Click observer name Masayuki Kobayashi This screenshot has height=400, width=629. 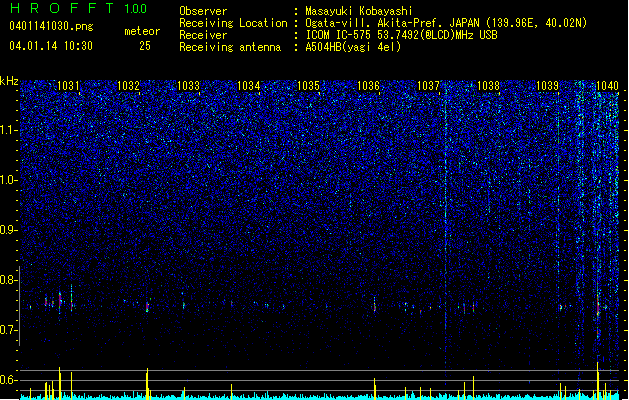click(359, 11)
